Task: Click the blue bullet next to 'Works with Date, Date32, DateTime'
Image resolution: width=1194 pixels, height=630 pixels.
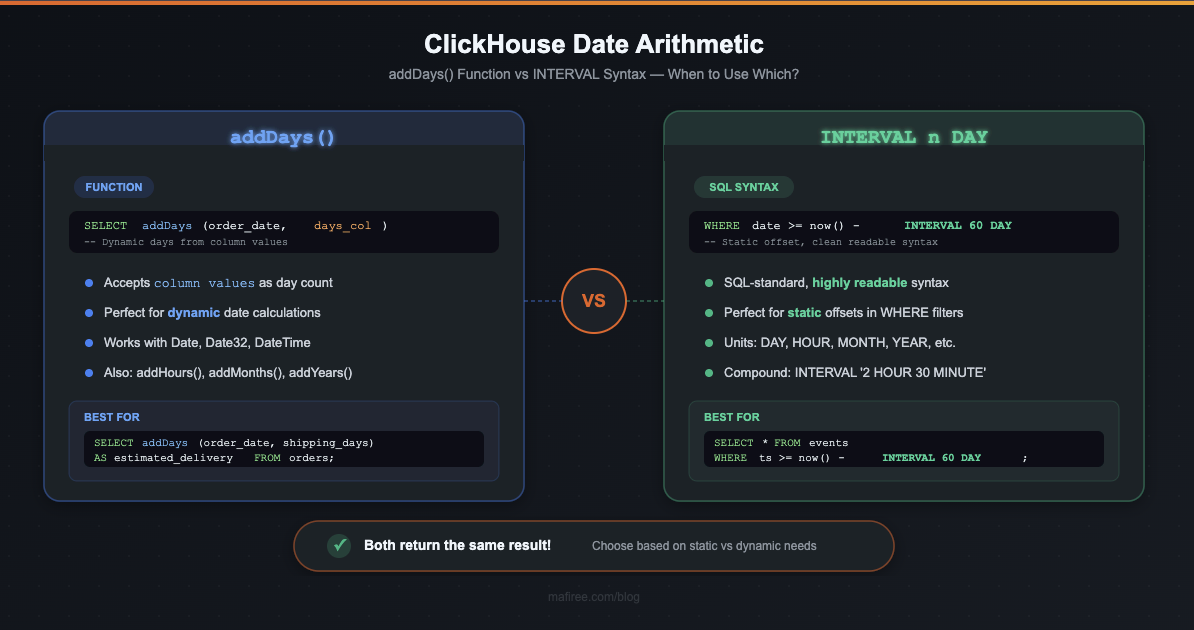Action: pyautogui.click(x=88, y=343)
